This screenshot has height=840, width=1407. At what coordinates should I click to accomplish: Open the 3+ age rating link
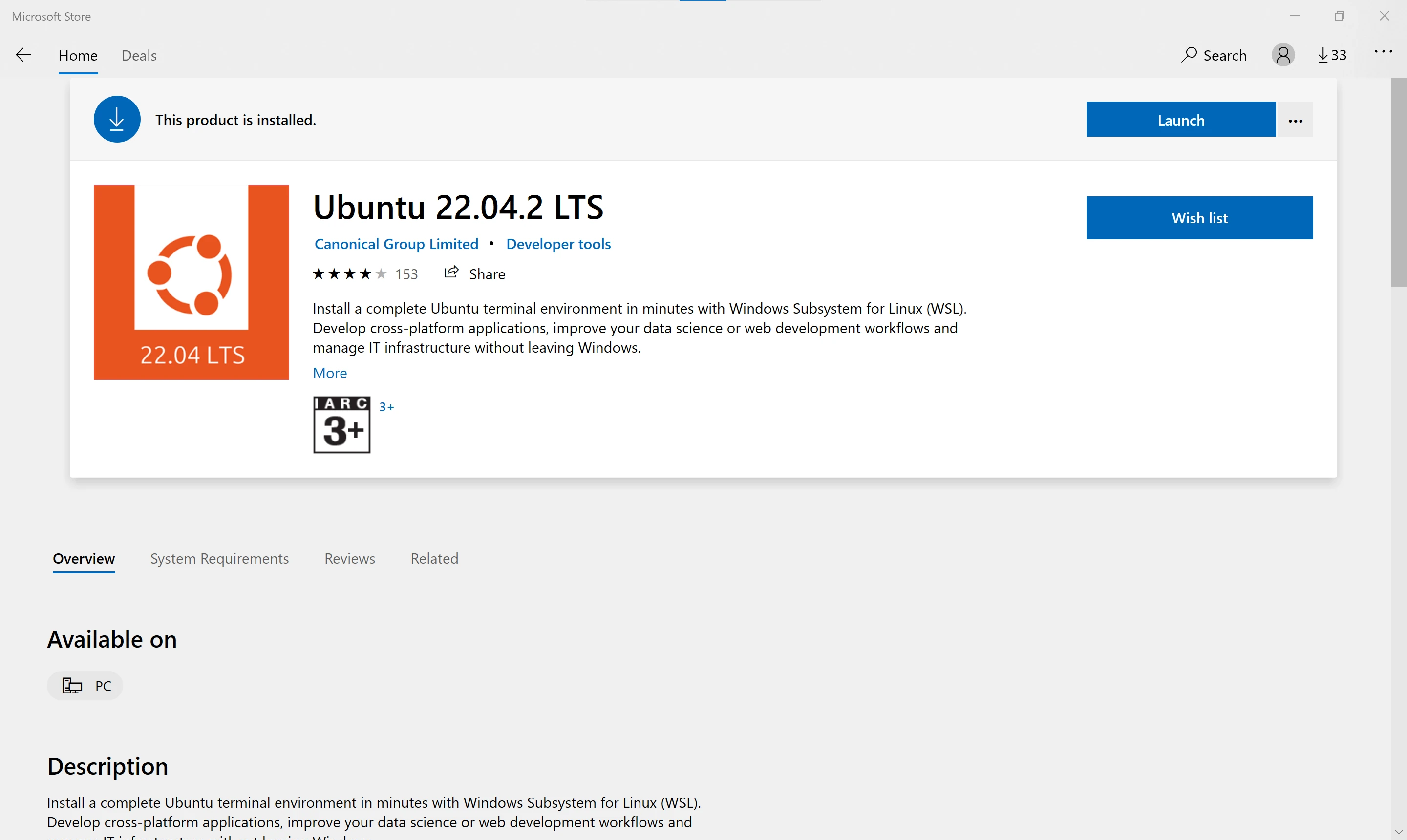387,407
